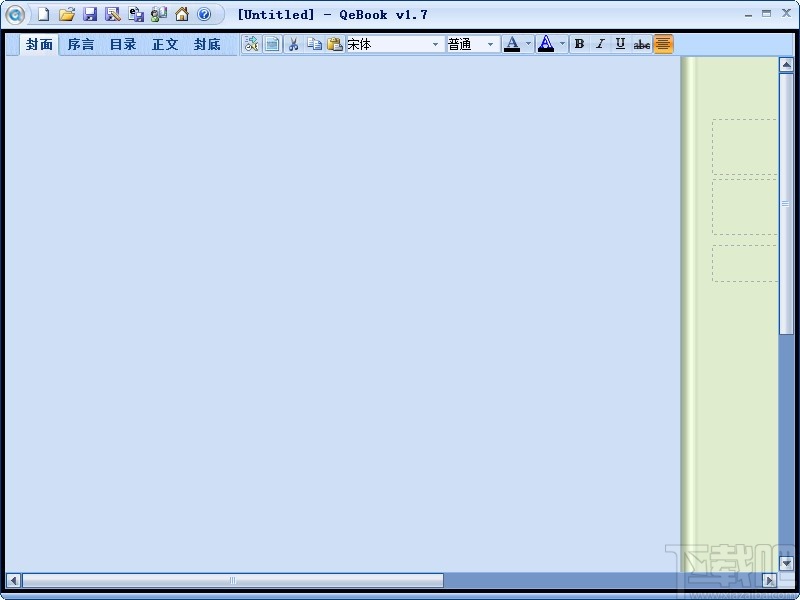Open the Help documentation
Screen dimensions: 800x600
coord(203,14)
